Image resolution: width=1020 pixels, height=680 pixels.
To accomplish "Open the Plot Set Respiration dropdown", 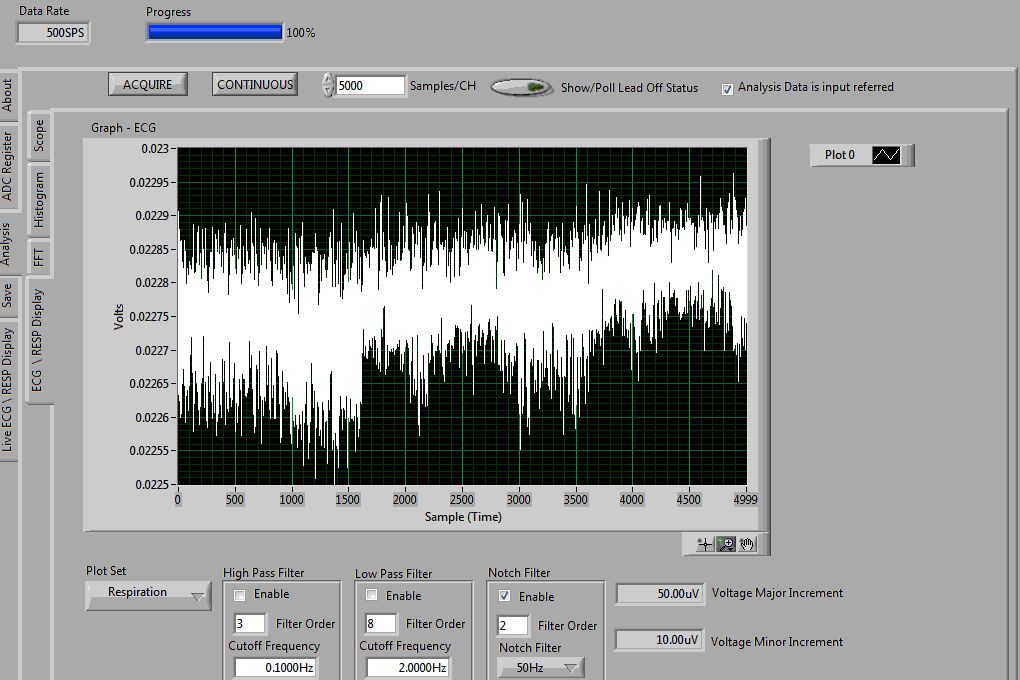I will 147,594.
